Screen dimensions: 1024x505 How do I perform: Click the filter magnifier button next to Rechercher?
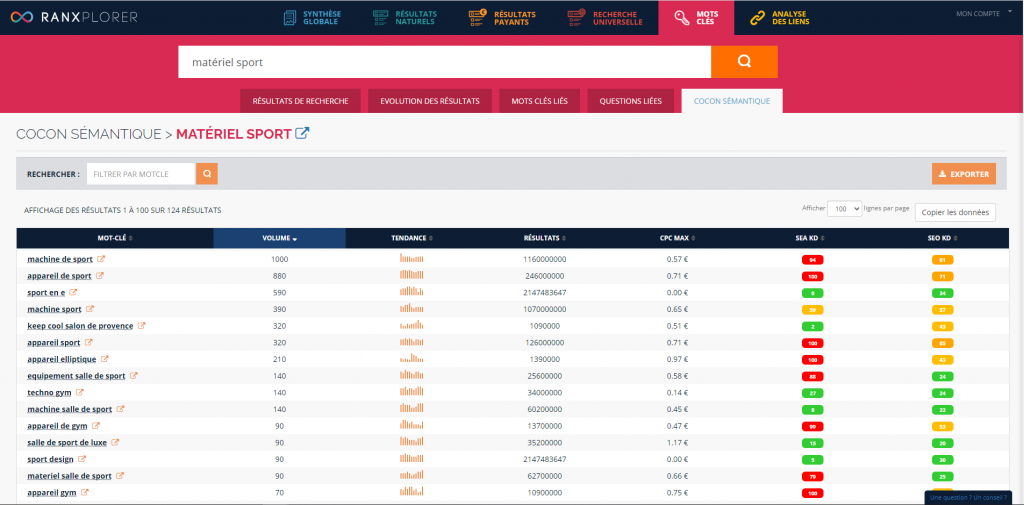point(207,174)
